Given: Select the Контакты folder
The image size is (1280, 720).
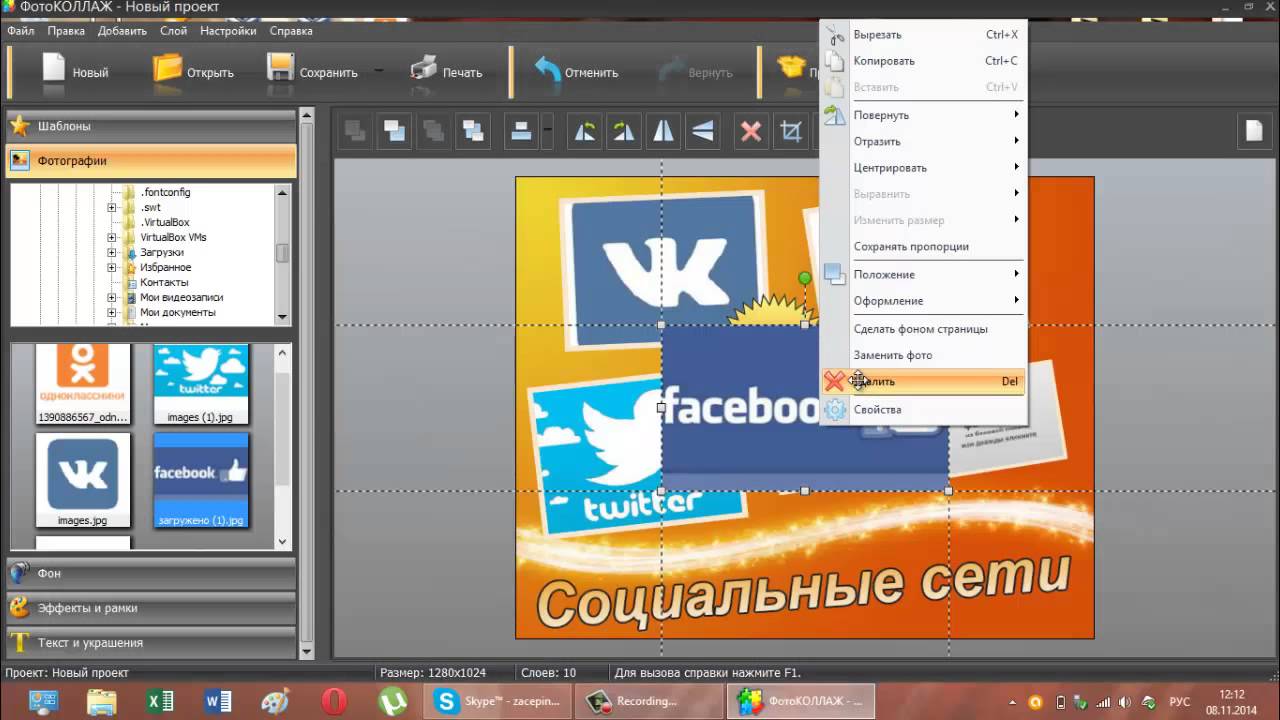Looking at the screenshot, I should (165, 282).
